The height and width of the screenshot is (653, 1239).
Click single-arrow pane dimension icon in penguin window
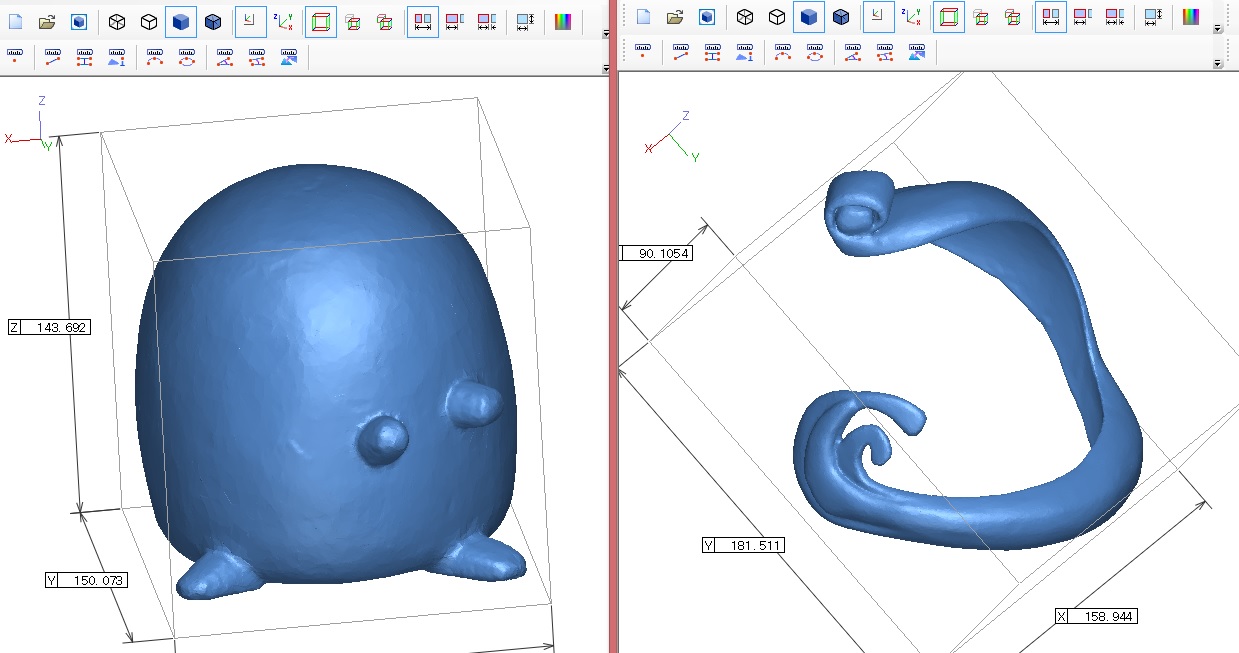pyautogui.click(x=455, y=21)
